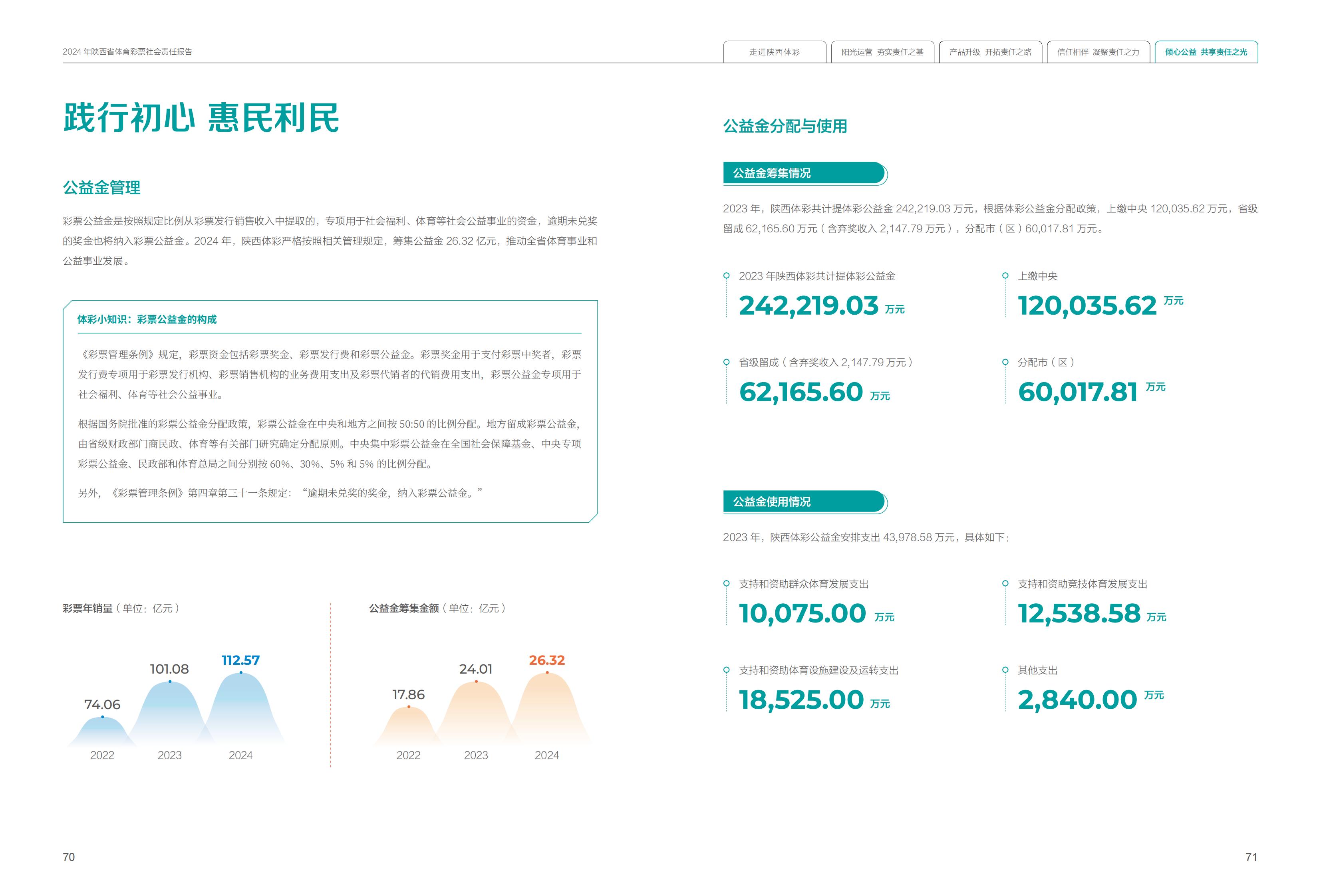1321x896 pixels.
Task: Click the bullet marker beside 分配市(区)
Action: click(x=1005, y=362)
